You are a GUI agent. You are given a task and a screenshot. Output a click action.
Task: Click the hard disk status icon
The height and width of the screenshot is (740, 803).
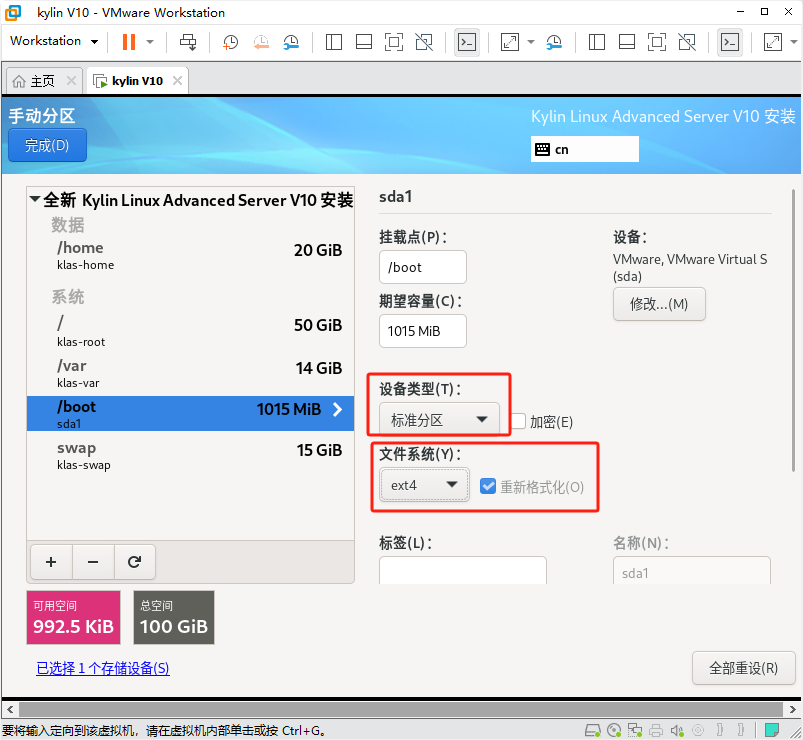(x=593, y=730)
